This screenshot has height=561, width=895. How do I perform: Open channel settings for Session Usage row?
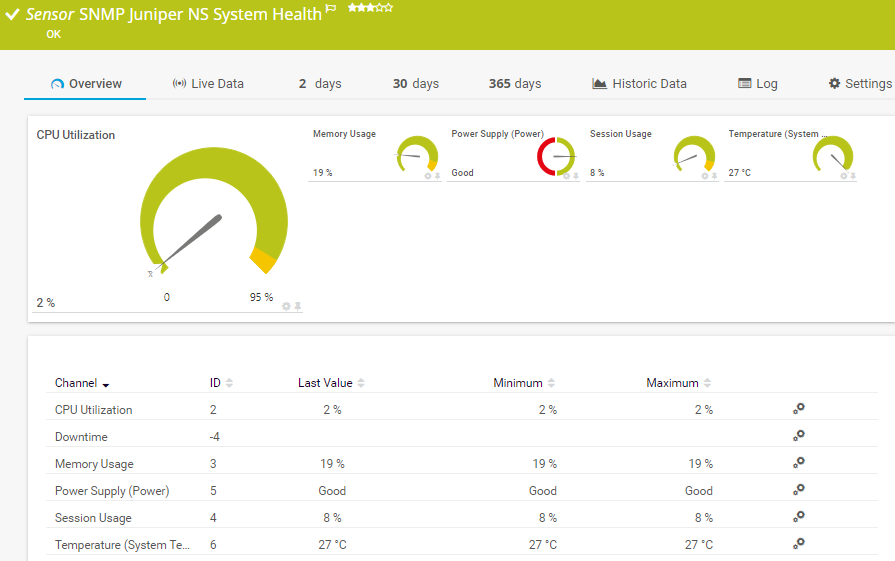pos(798,517)
